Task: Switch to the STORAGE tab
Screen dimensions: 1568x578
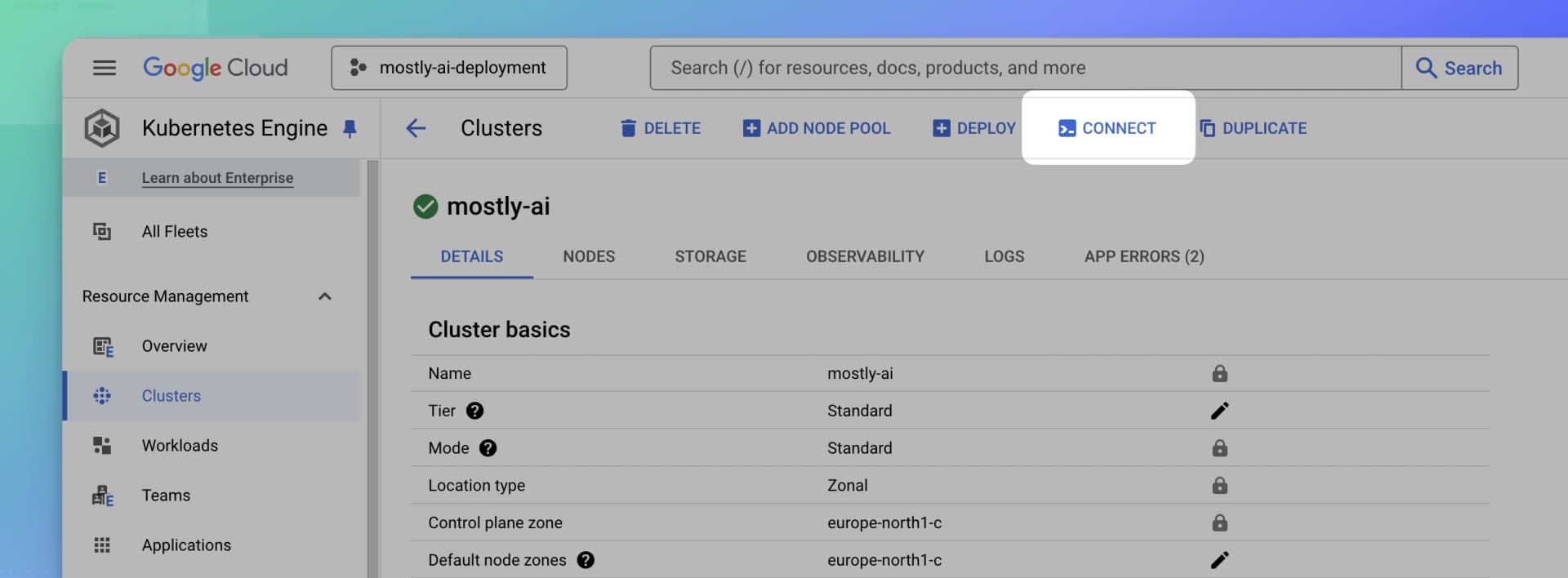Action: [710, 256]
